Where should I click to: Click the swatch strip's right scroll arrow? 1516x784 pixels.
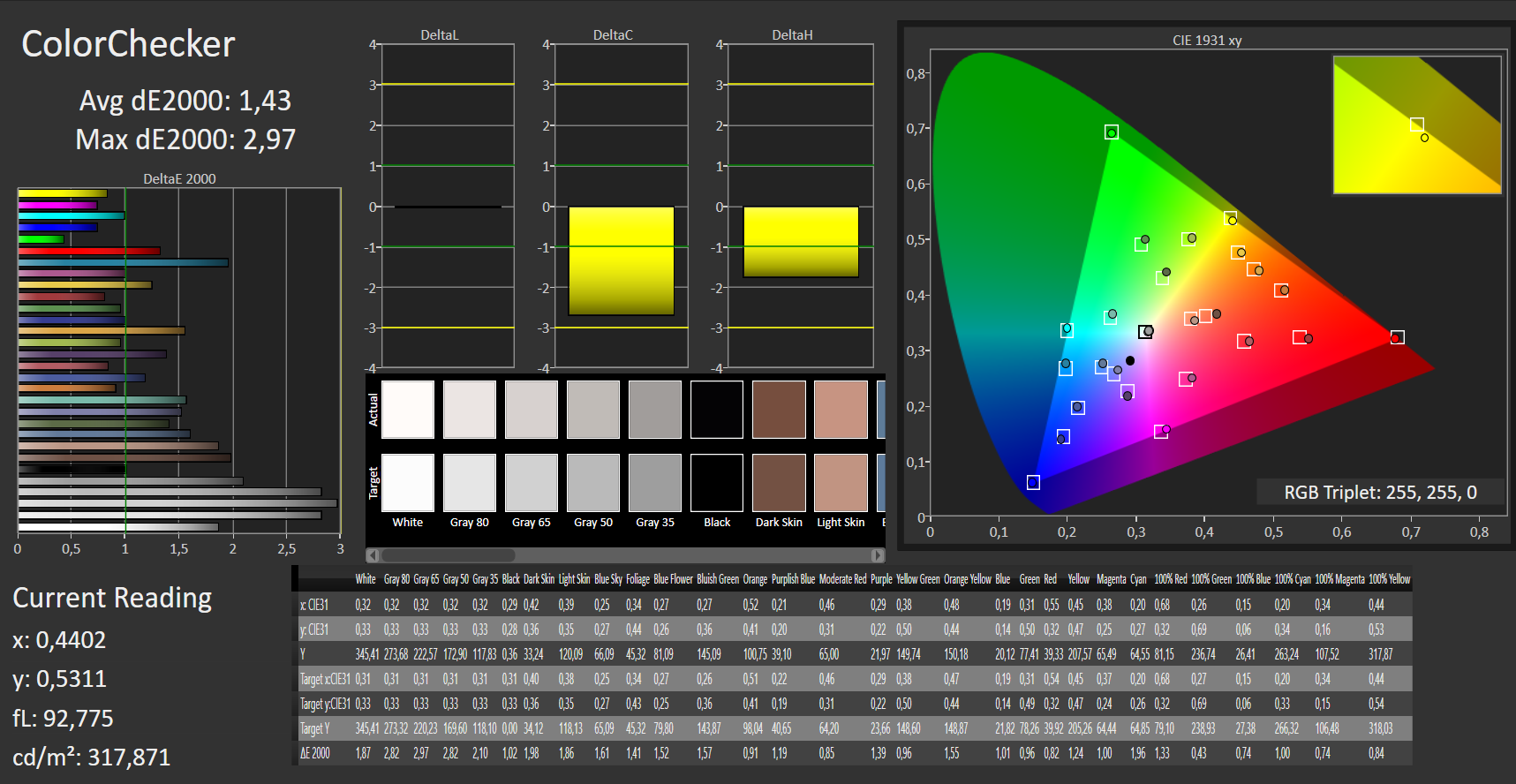pos(878,555)
